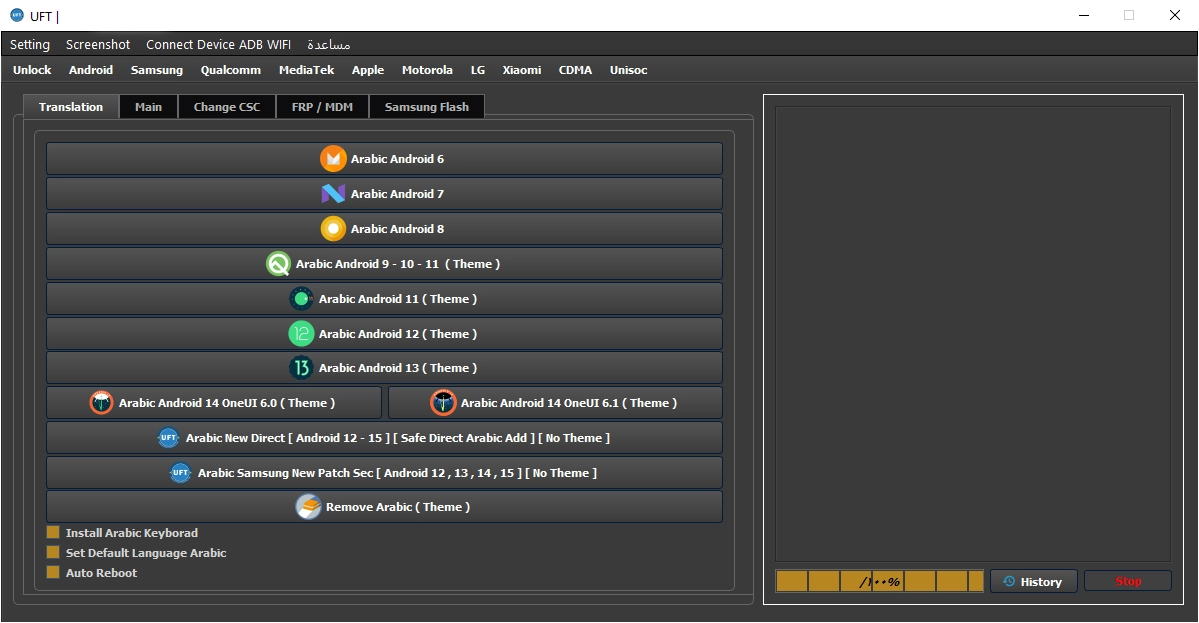
Task: Select the Apple section
Action: [x=368, y=70]
